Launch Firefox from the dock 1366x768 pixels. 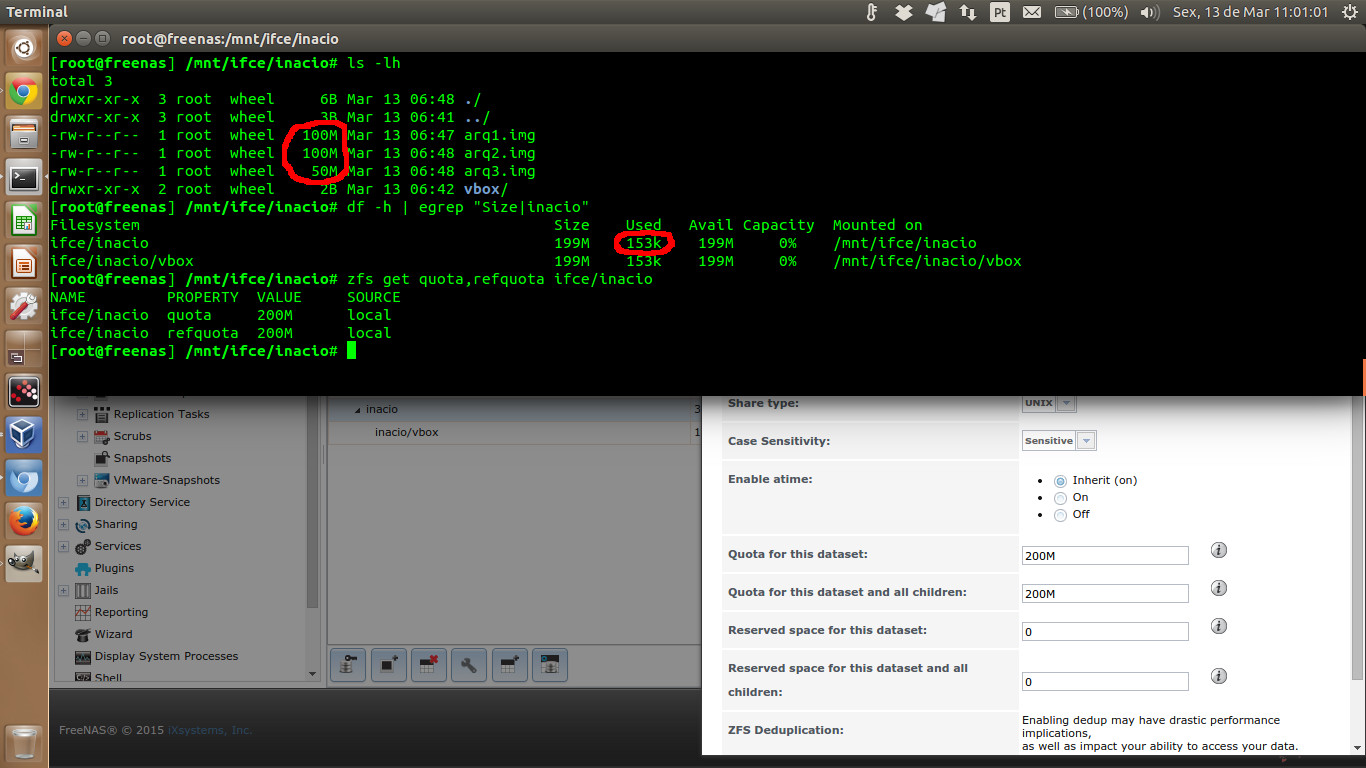click(24, 522)
